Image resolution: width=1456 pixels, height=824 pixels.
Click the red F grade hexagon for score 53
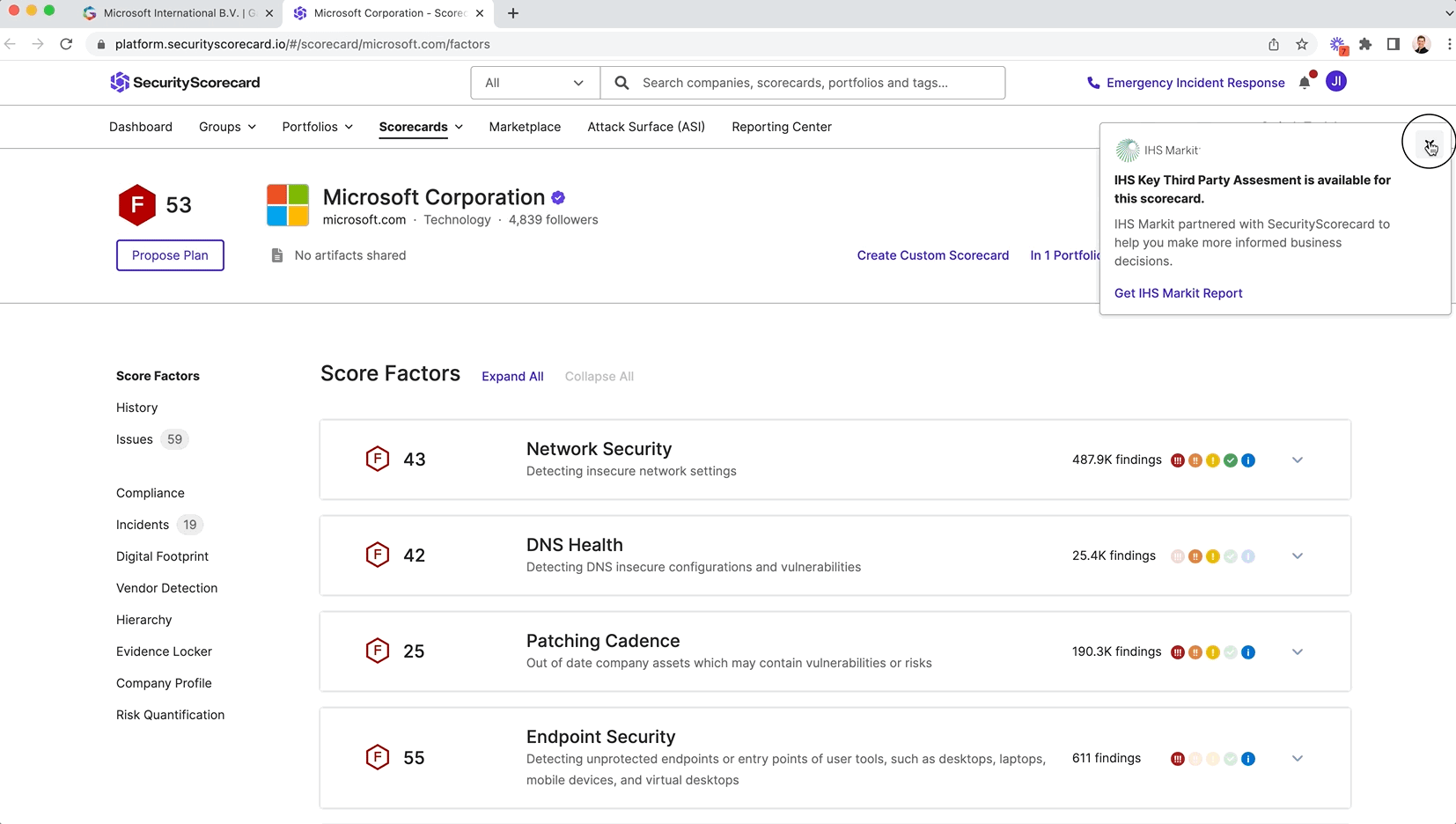click(136, 205)
